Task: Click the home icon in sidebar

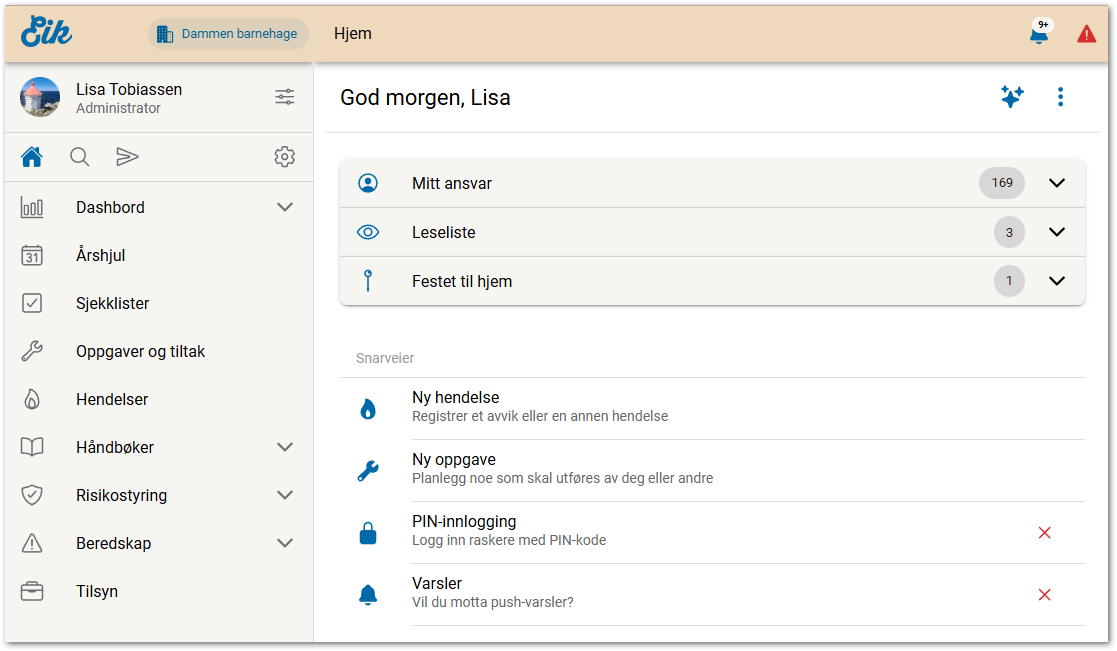Action: pos(32,157)
